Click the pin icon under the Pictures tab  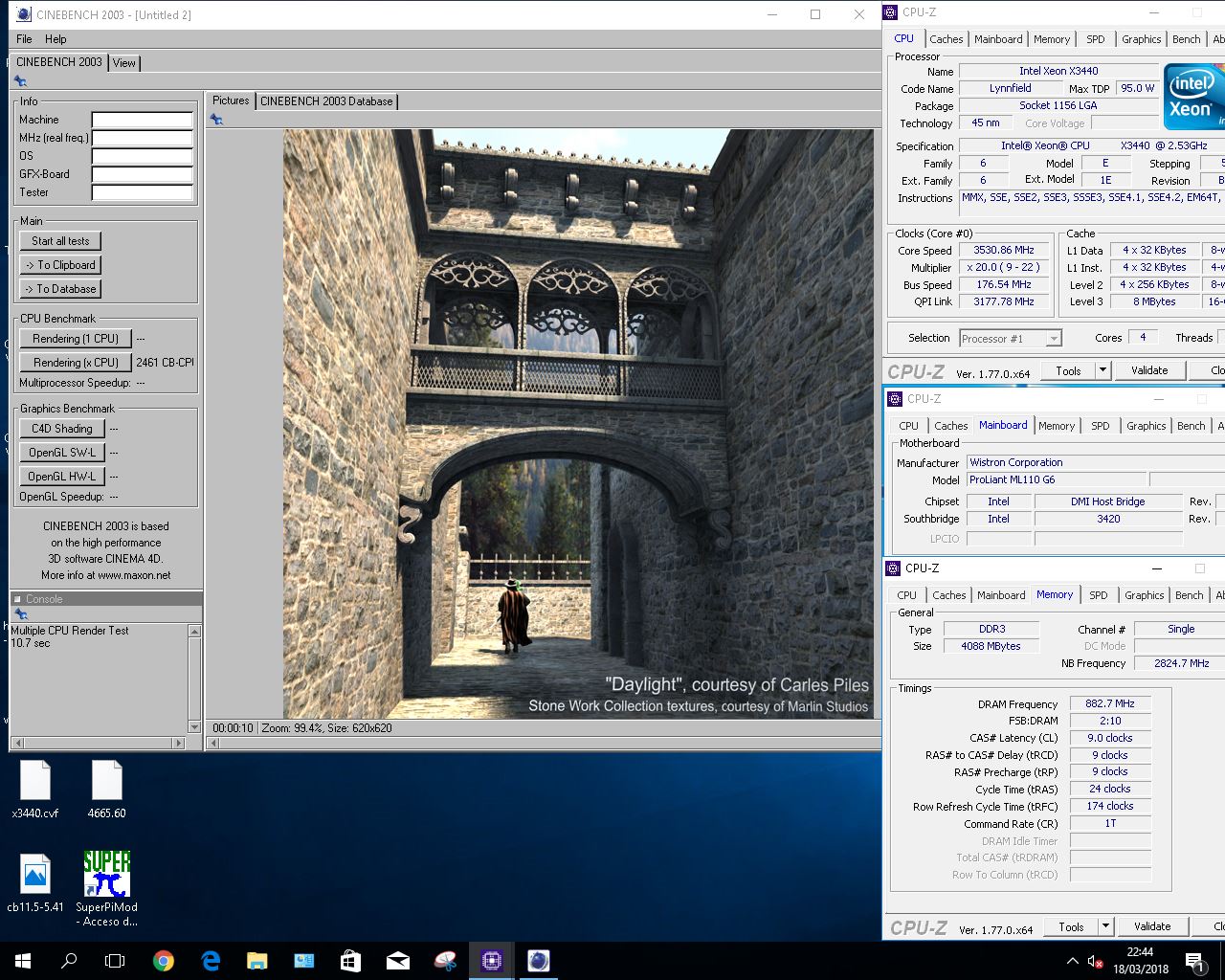(216, 120)
